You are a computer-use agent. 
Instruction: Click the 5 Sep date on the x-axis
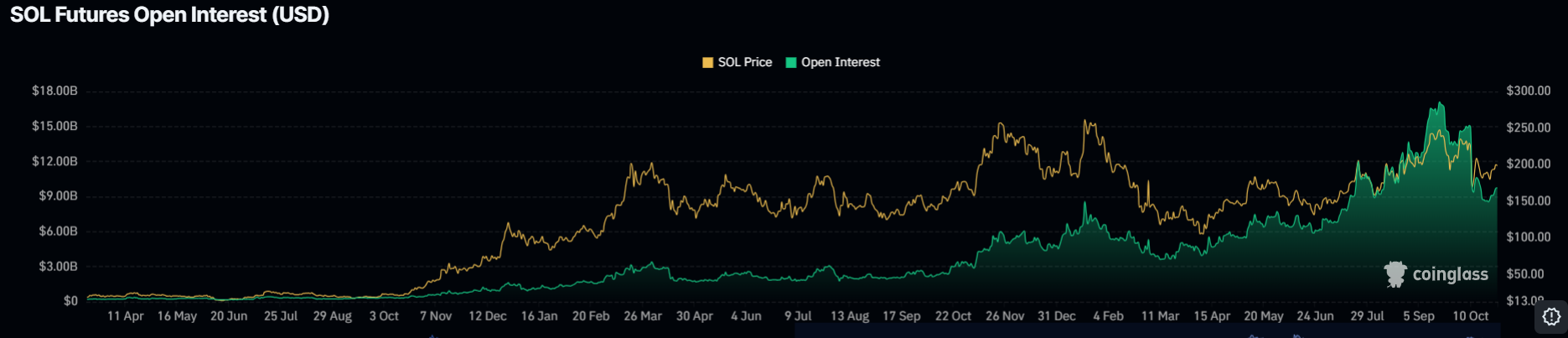[1419, 316]
